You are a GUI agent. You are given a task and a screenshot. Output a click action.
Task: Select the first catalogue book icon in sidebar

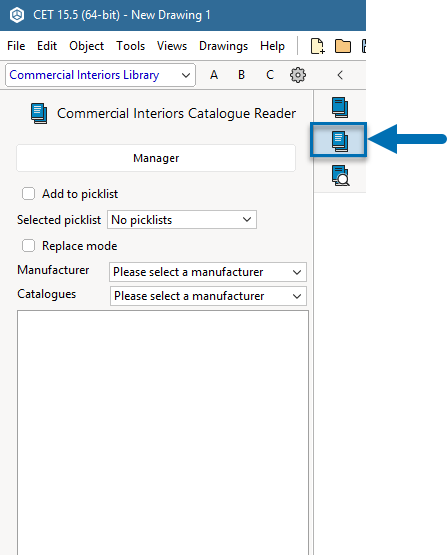340,107
